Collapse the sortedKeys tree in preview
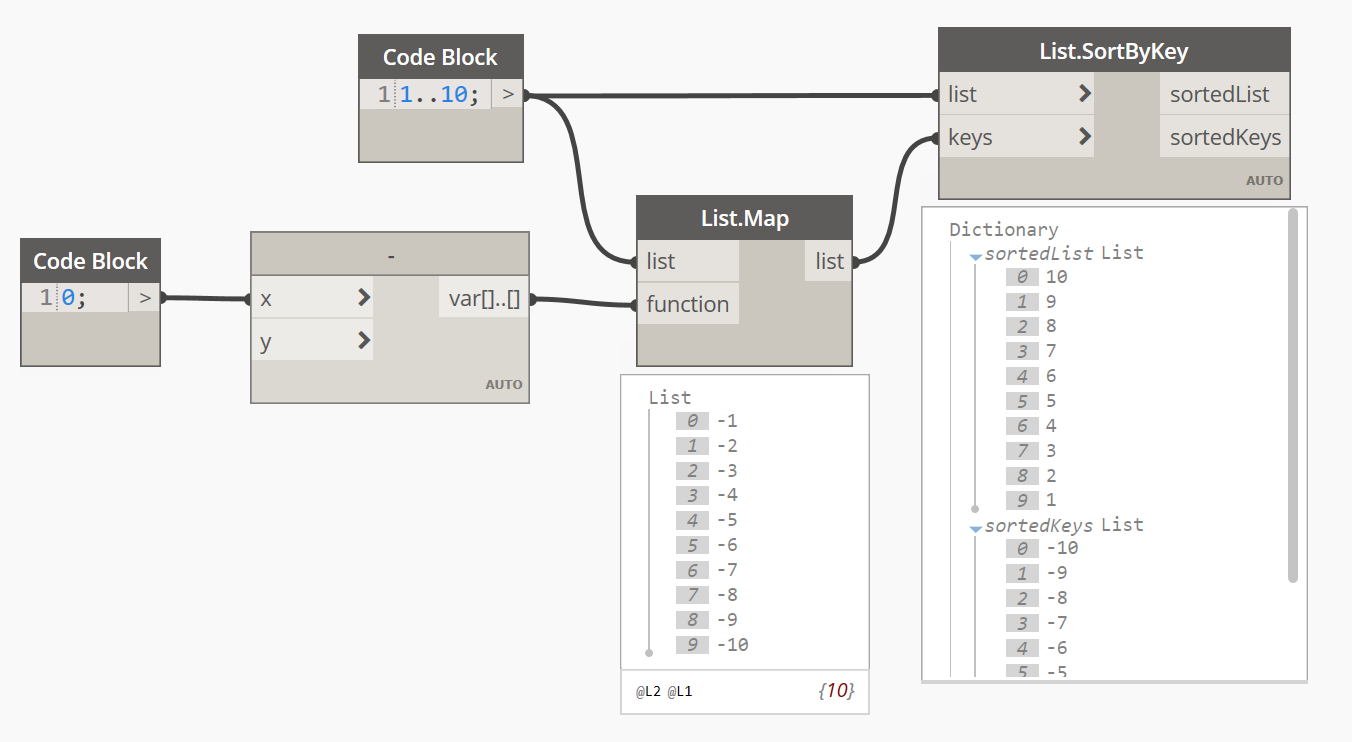 pos(976,528)
